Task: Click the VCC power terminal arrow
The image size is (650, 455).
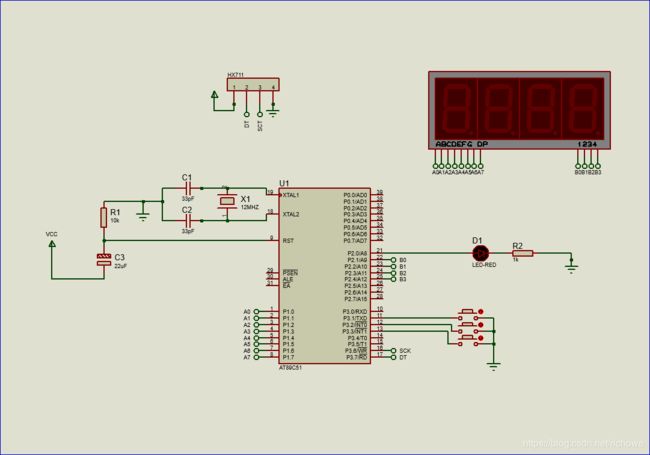Action: (52, 244)
